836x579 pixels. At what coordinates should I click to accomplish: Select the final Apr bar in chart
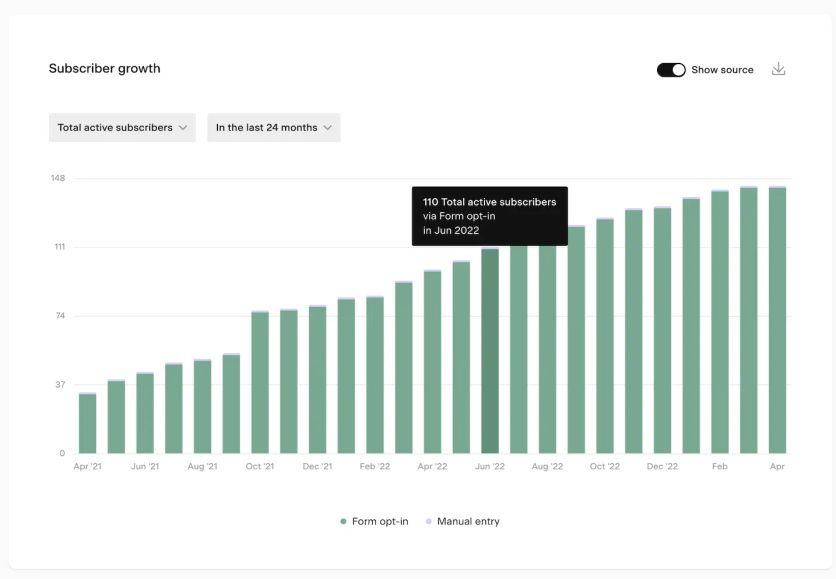(777, 320)
